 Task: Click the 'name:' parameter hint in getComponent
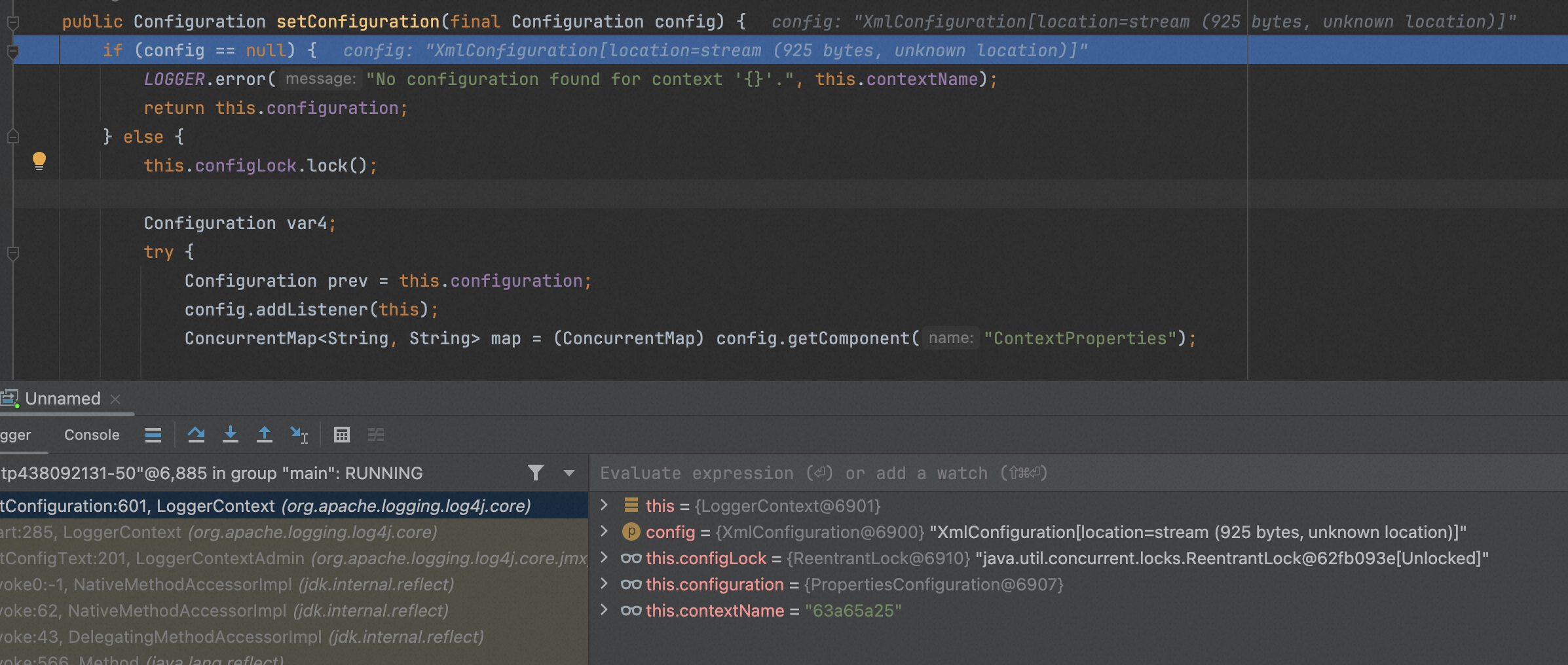pos(951,338)
